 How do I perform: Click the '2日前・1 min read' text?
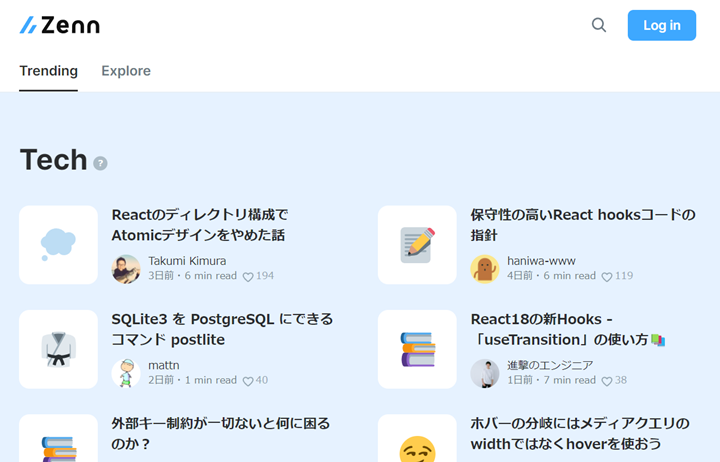[x=192, y=380]
